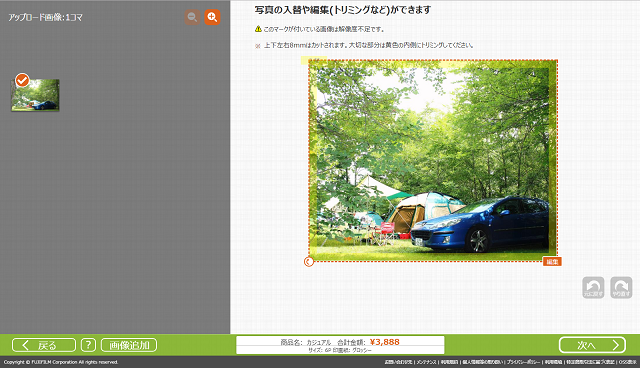
Task: Toggle the orange checkmark on uploaded thumbnail
Action: click(22, 80)
